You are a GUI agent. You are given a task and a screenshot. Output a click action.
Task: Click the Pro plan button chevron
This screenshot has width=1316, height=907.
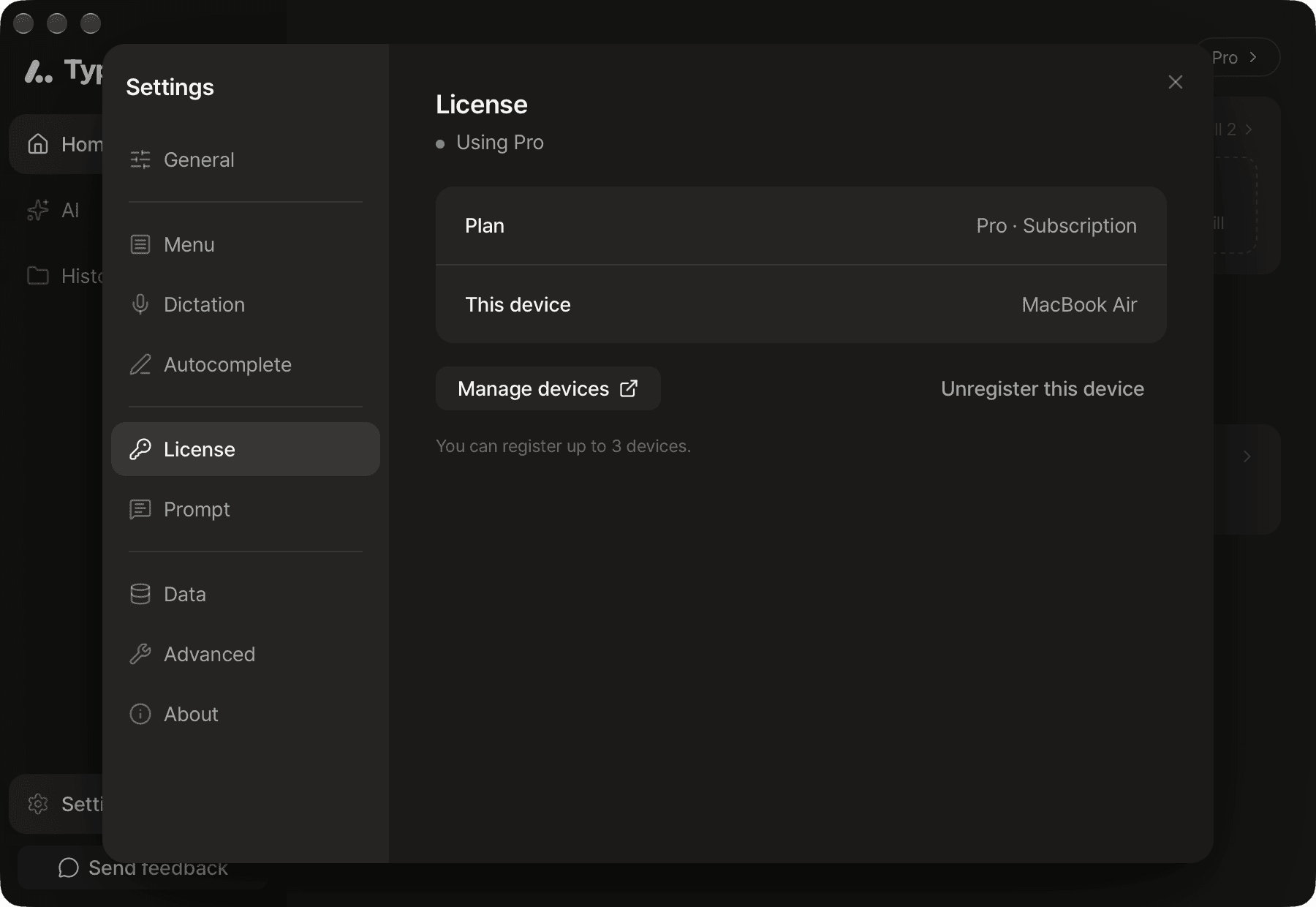[1253, 57]
